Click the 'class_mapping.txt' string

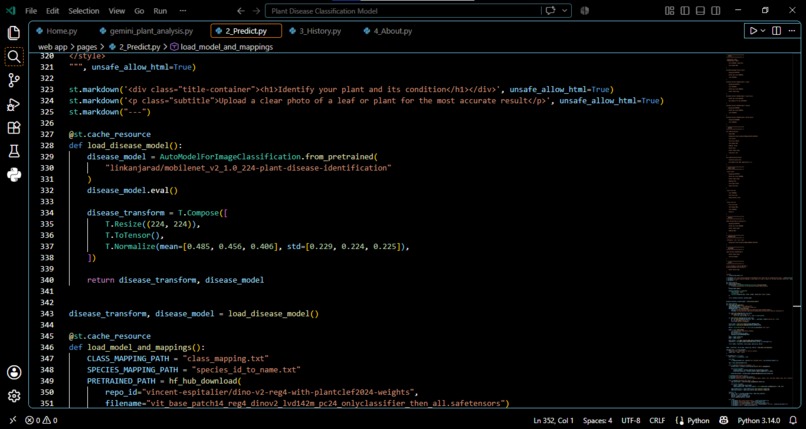pos(227,359)
